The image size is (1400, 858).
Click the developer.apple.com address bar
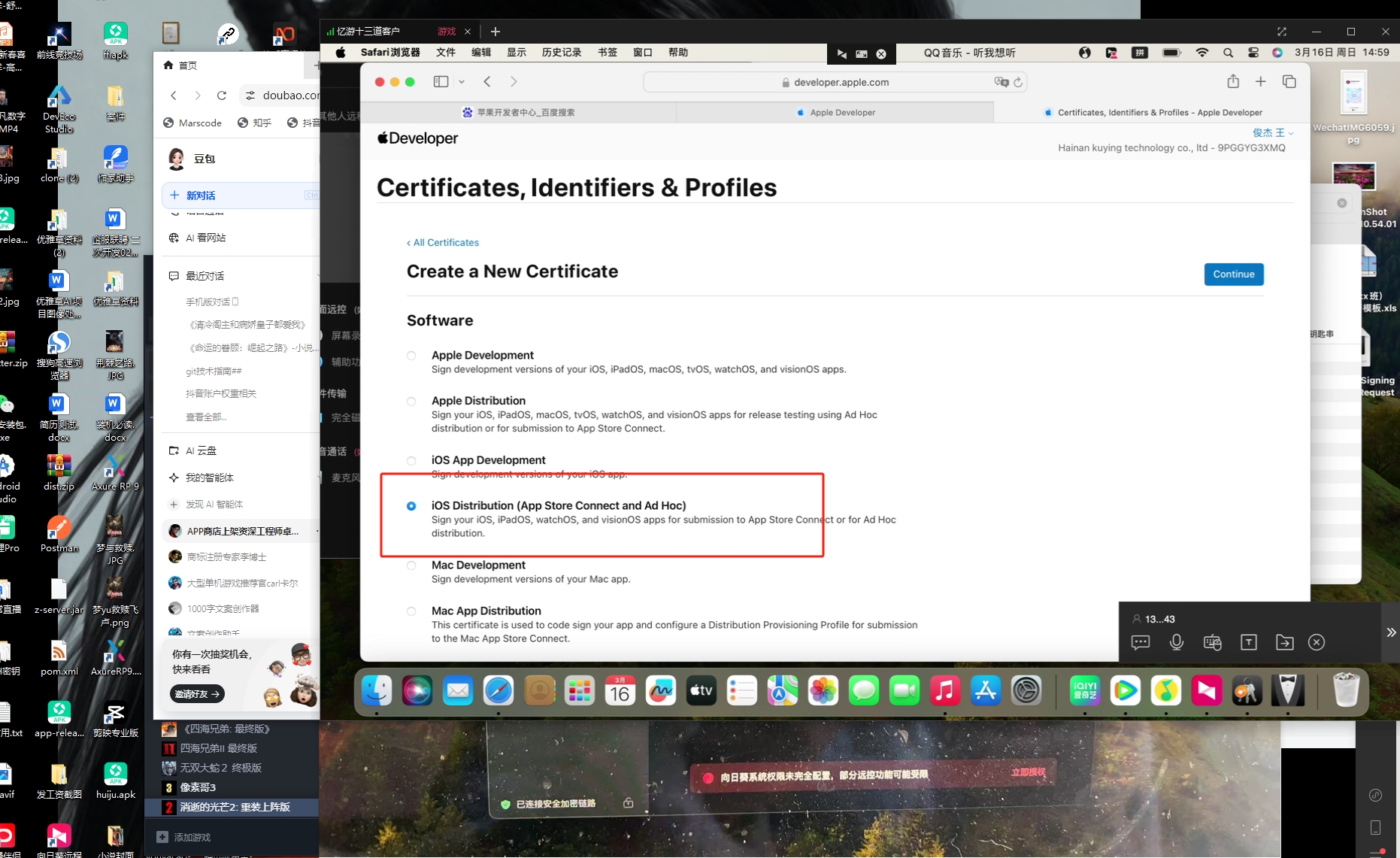[835, 82]
